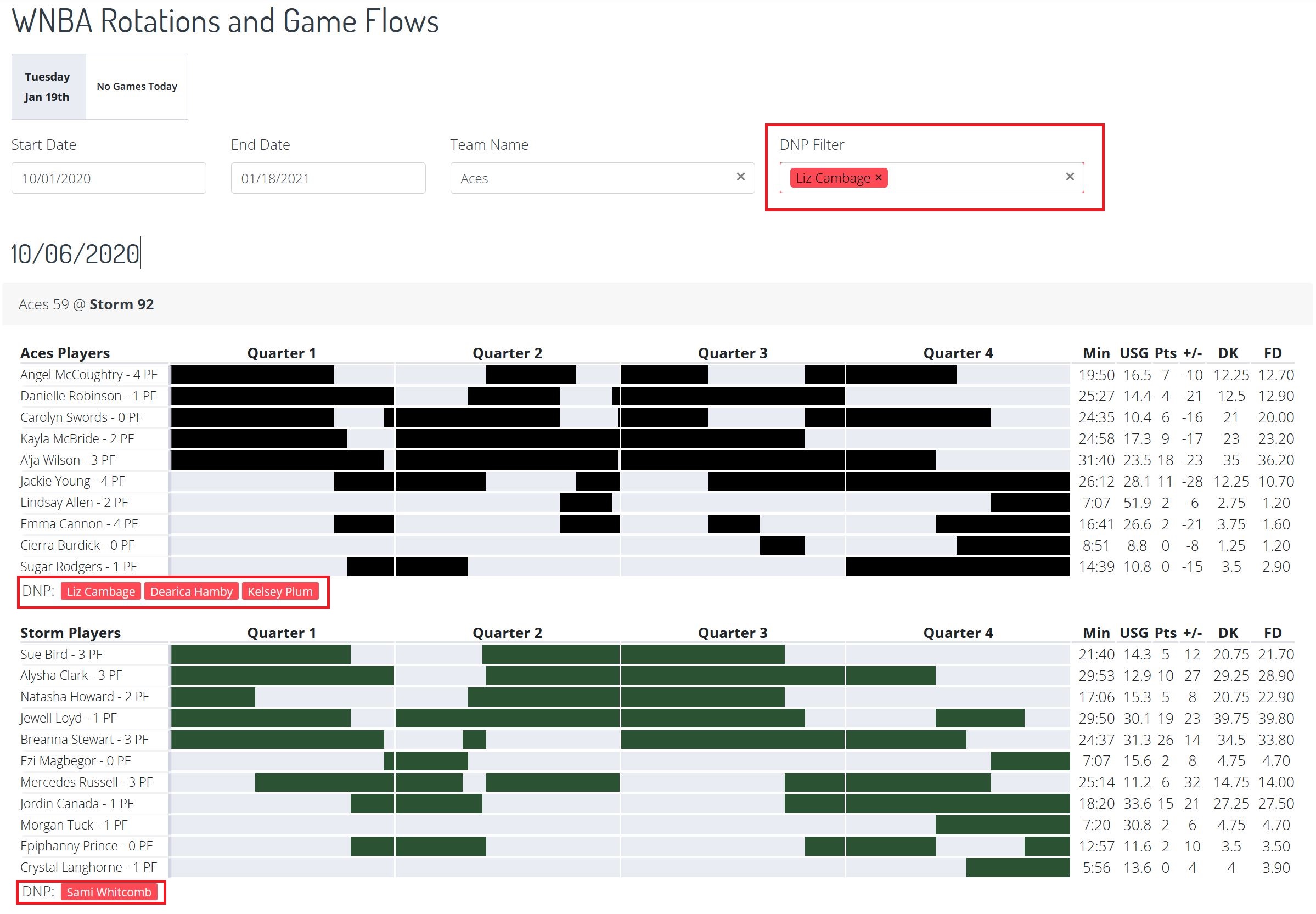The width and height of the screenshot is (1316, 914).
Task: Select Kayla McBride - 2 PF row label
Action: tap(77, 439)
